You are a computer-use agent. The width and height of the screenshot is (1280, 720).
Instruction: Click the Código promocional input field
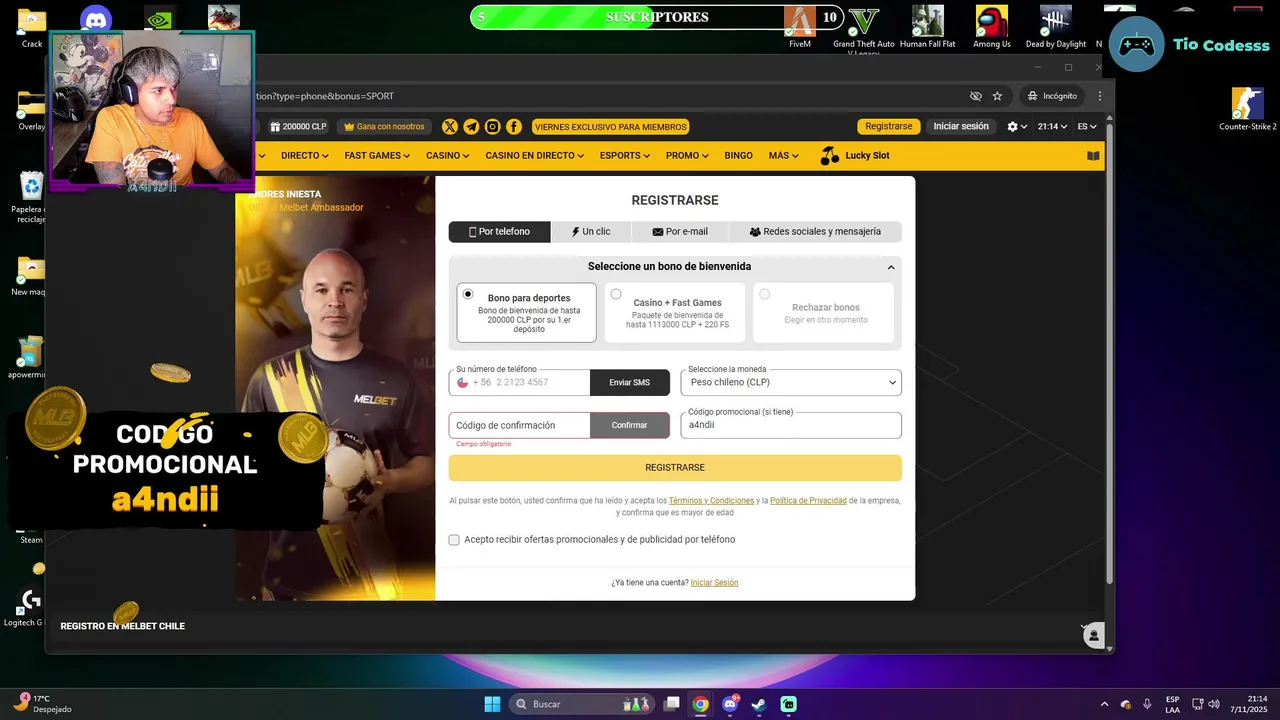tap(791, 425)
